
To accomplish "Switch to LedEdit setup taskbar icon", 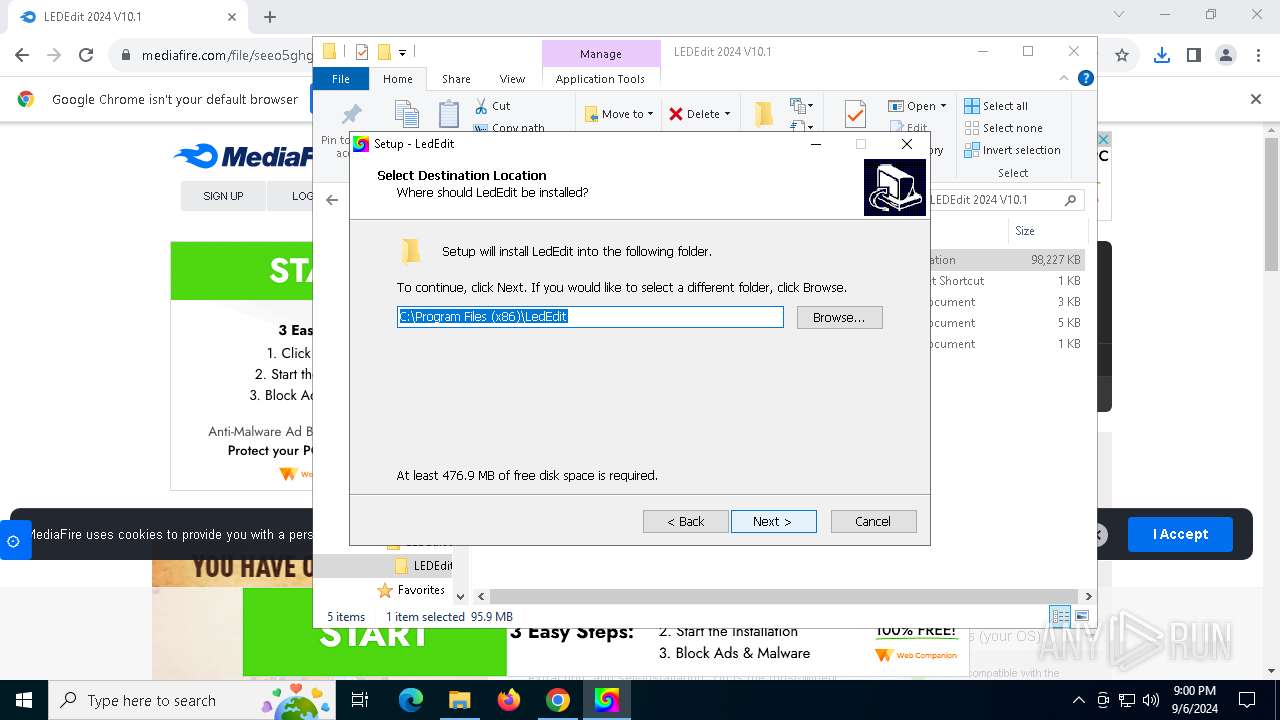I will [x=607, y=700].
